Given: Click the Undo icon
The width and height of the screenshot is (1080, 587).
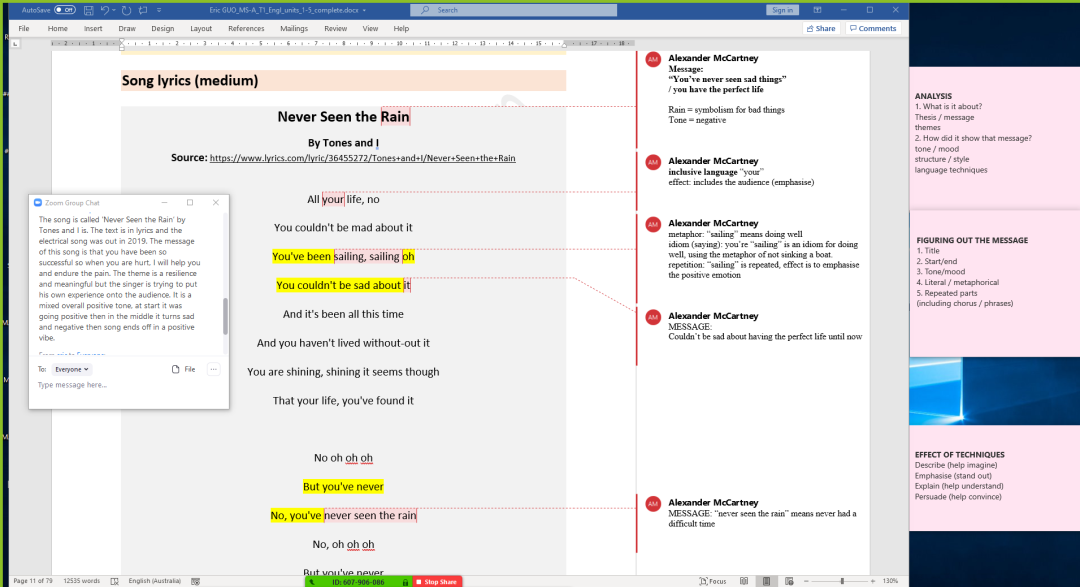Looking at the screenshot, I should (x=105, y=10).
